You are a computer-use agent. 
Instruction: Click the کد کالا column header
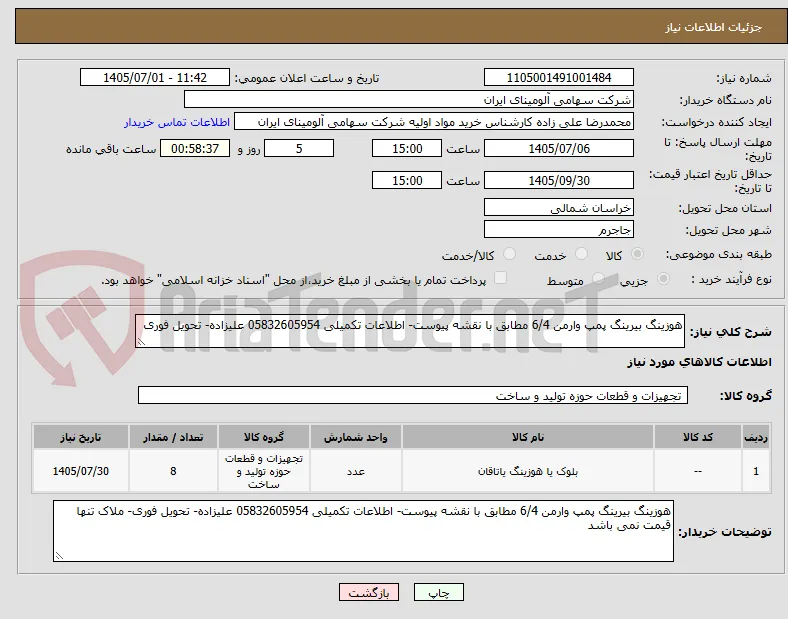click(x=698, y=437)
